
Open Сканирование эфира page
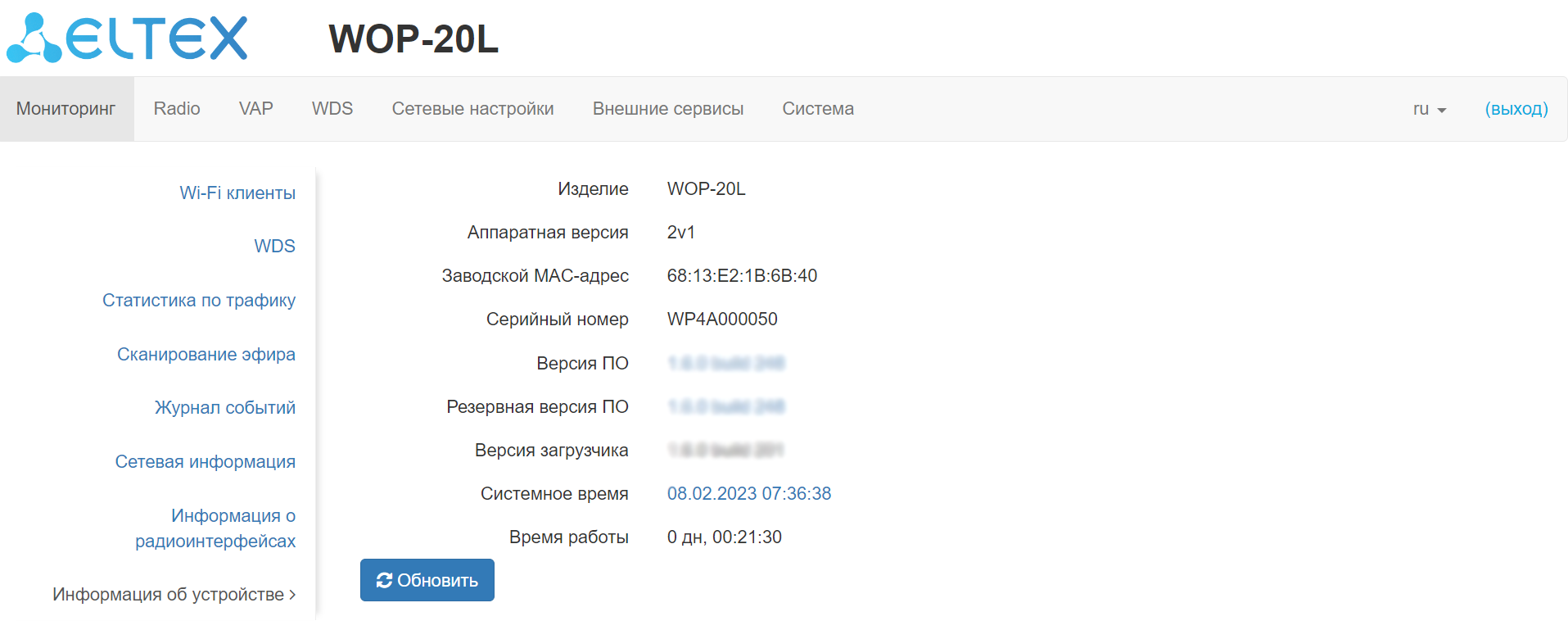click(x=206, y=355)
